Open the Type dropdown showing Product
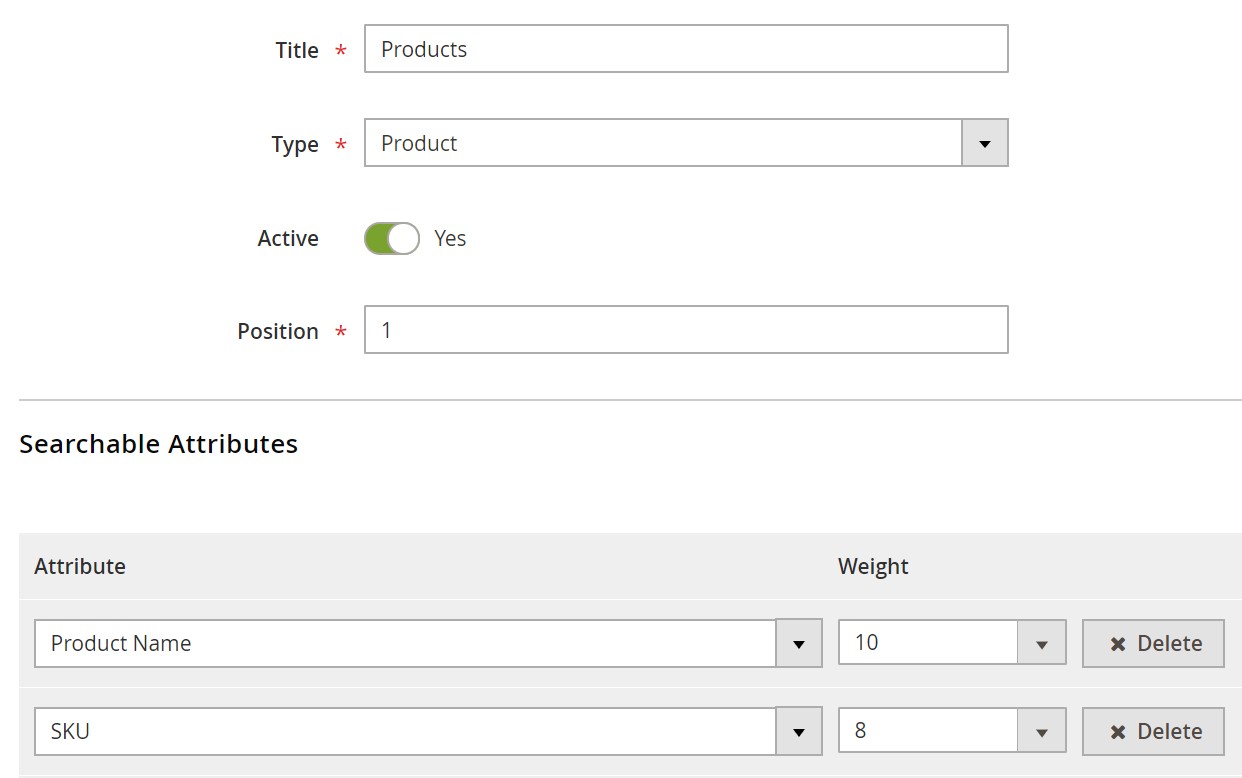This screenshot has height=778, width=1242. click(662, 143)
